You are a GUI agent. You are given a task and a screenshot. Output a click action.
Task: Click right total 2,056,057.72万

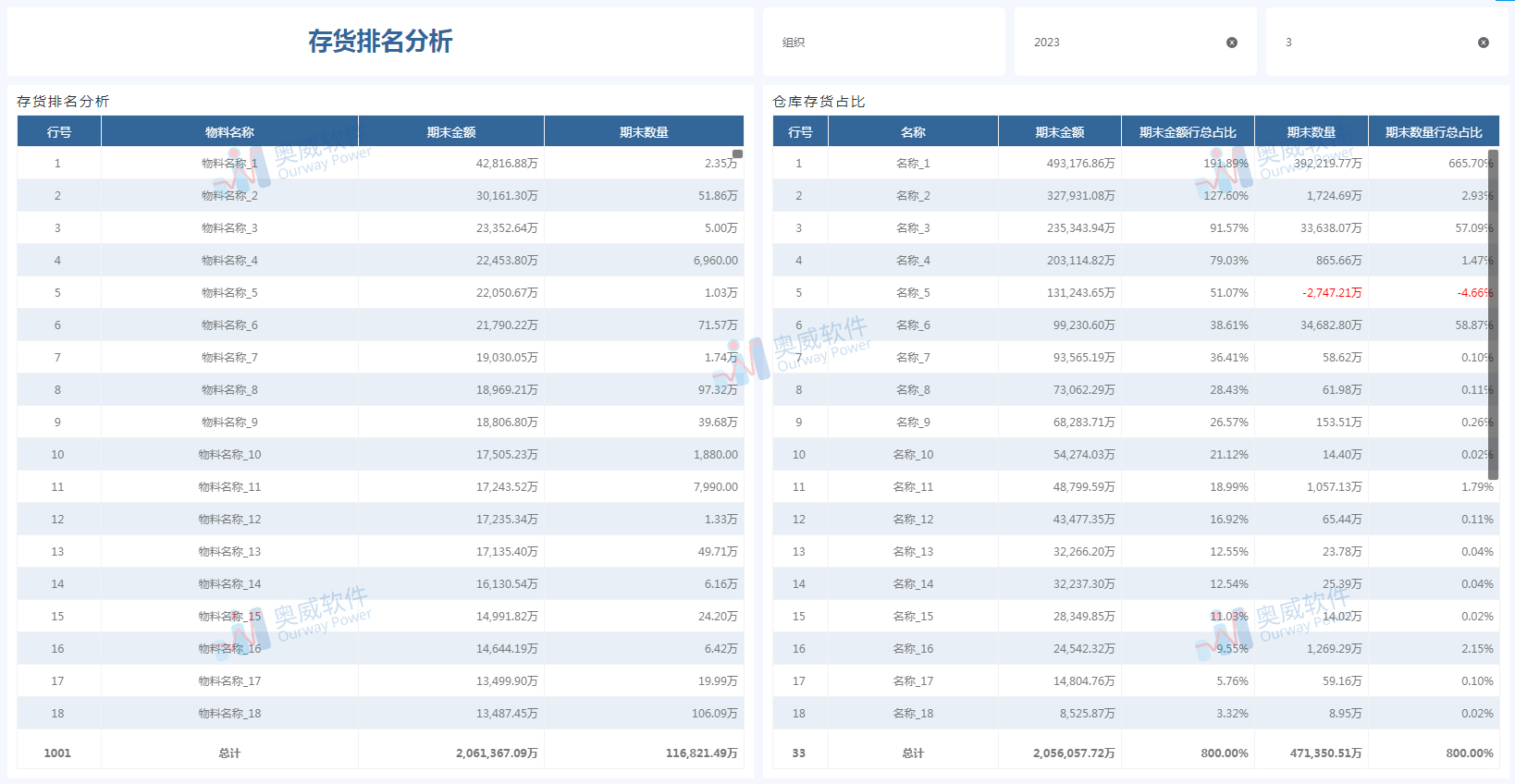(1074, 753)
